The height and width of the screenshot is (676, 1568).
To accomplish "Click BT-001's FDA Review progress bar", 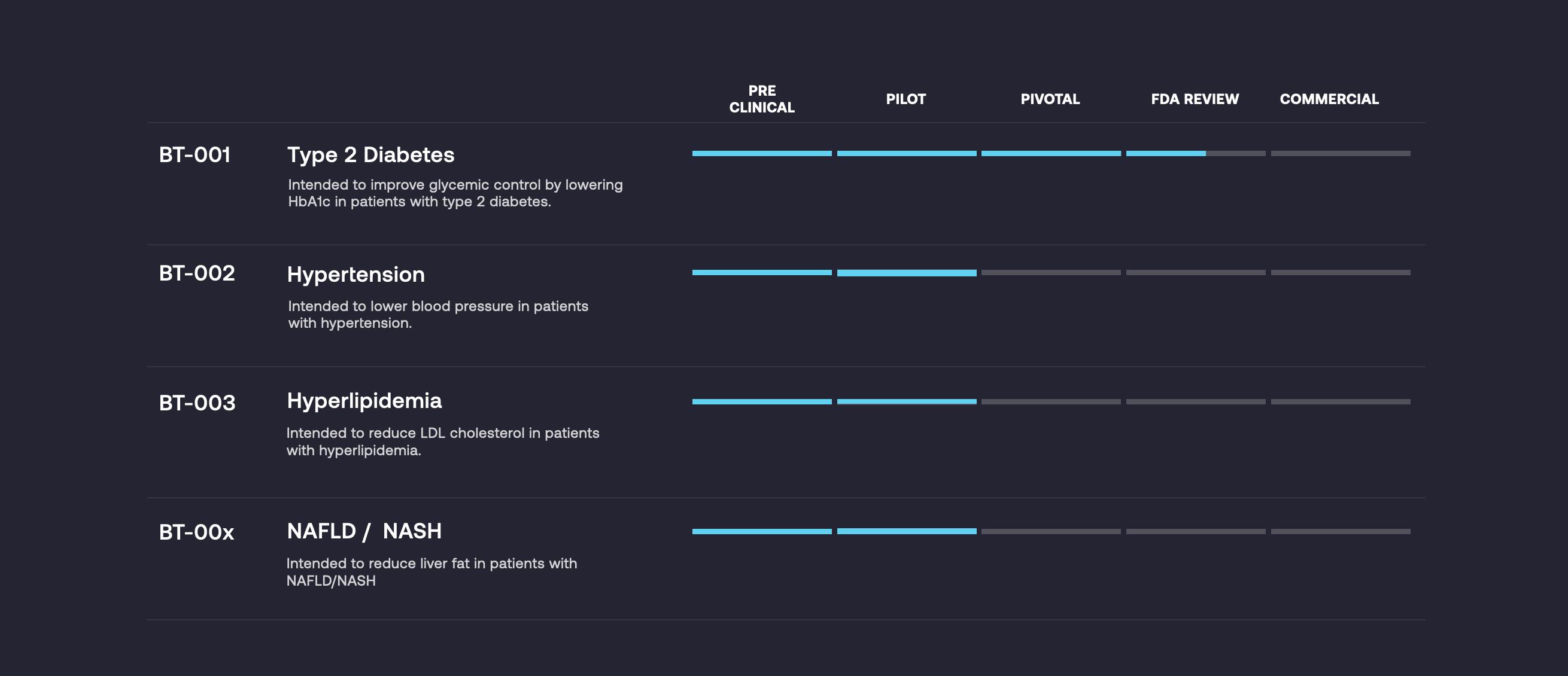I will (1196, 153).
